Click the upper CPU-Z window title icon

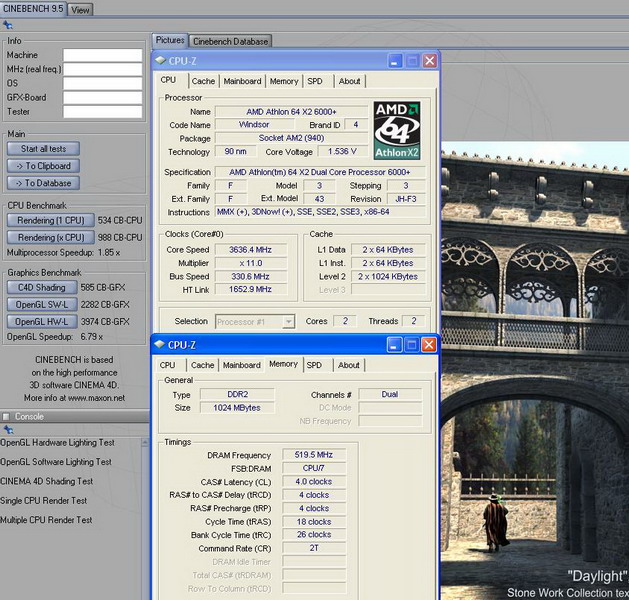pos(160,61)
